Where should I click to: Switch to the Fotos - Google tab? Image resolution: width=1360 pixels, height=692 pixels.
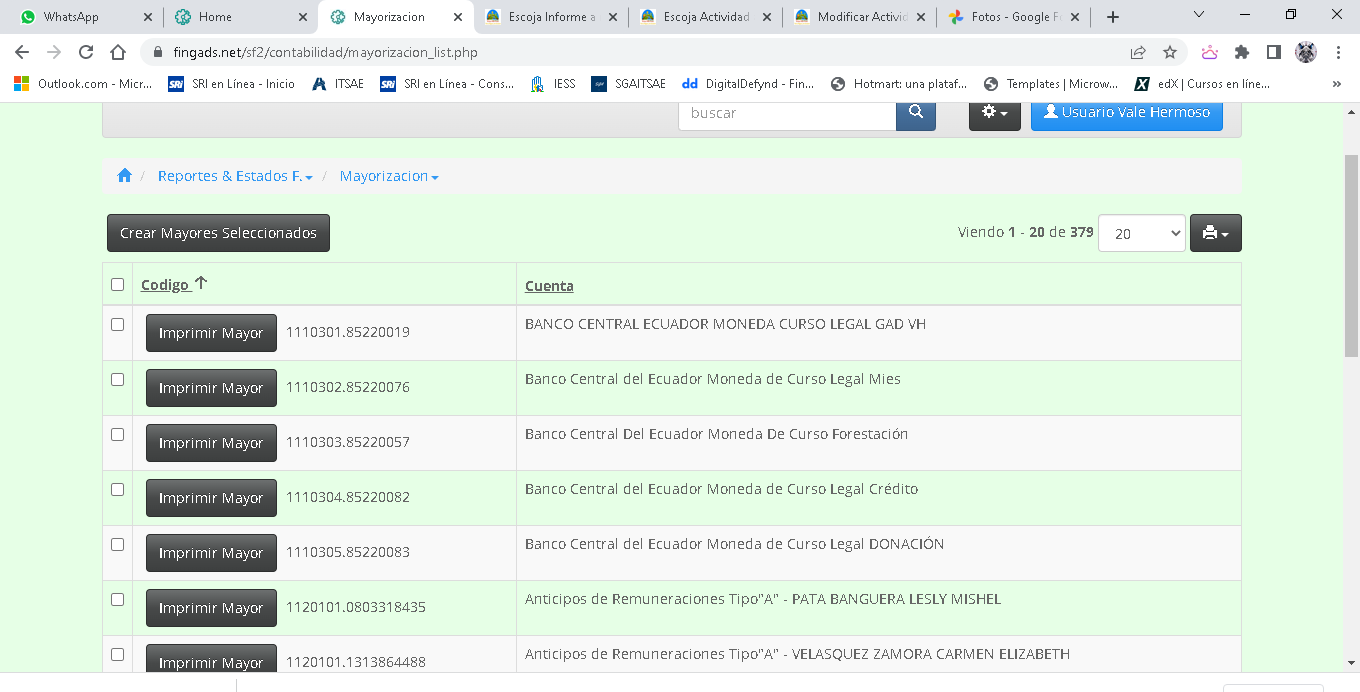click(1010, 17)
